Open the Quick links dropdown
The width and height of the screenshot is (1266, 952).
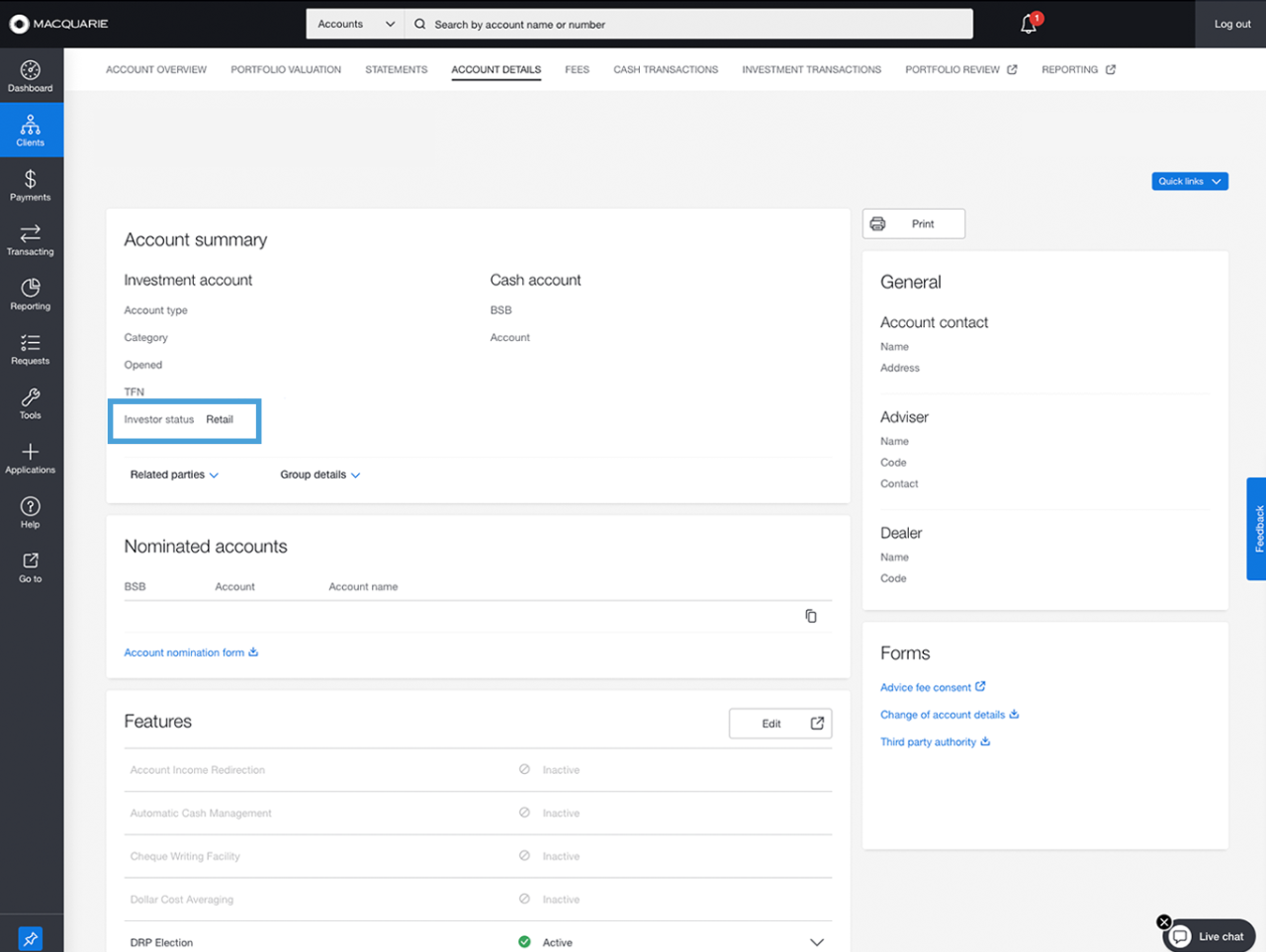coord(1190,181)
